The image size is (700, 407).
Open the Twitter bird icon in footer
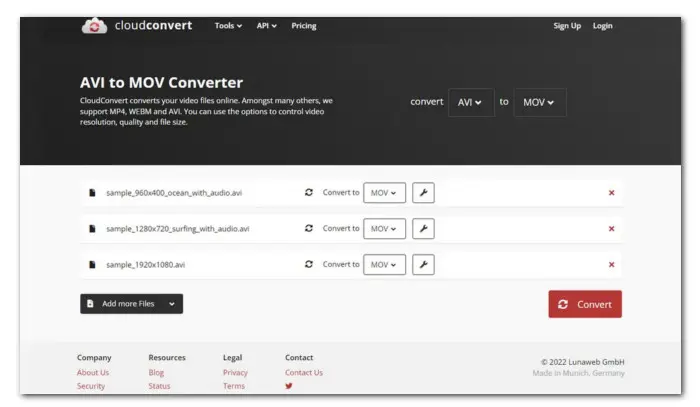click(289, 386)
